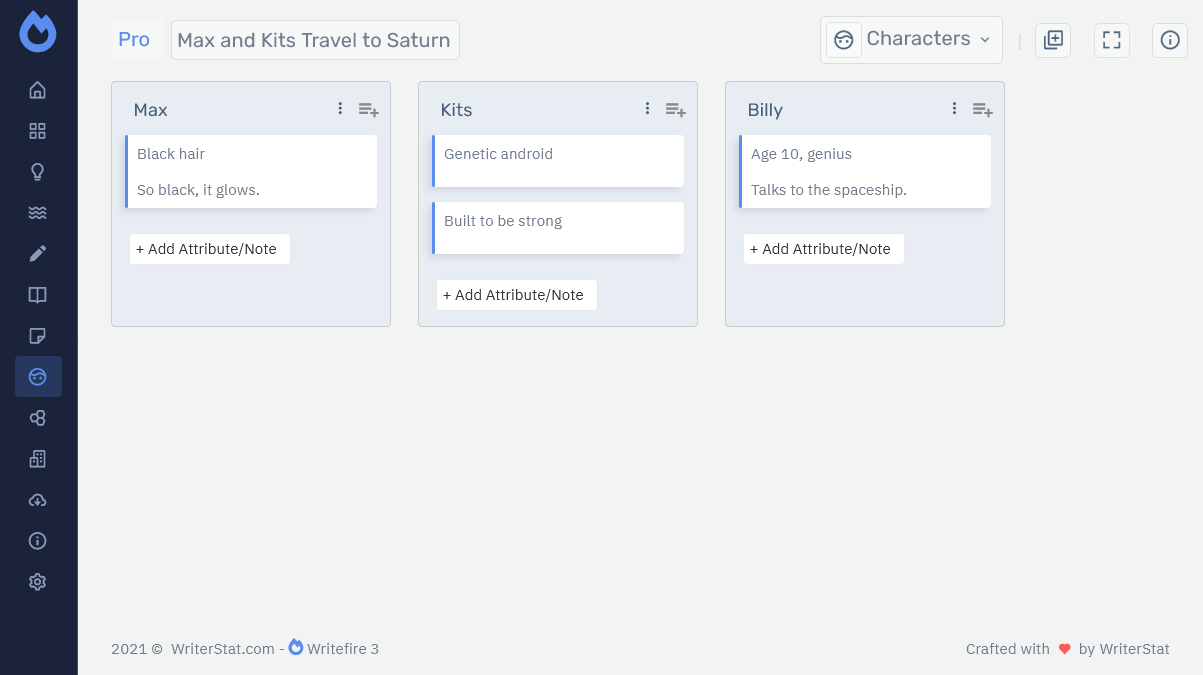Viewport: 1203px width, 675px height.
Task: Click the add new character board icon
Action: tap(1053, 40)
